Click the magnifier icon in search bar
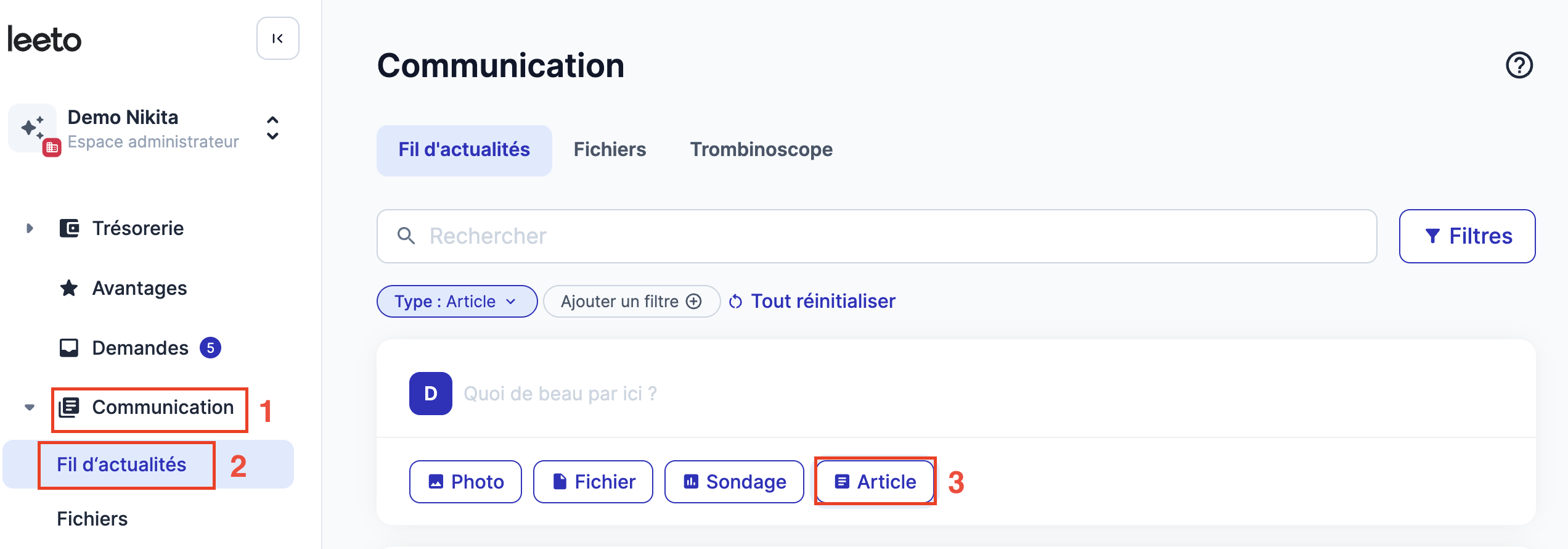Screen dimensions: 1568x549 406,236
